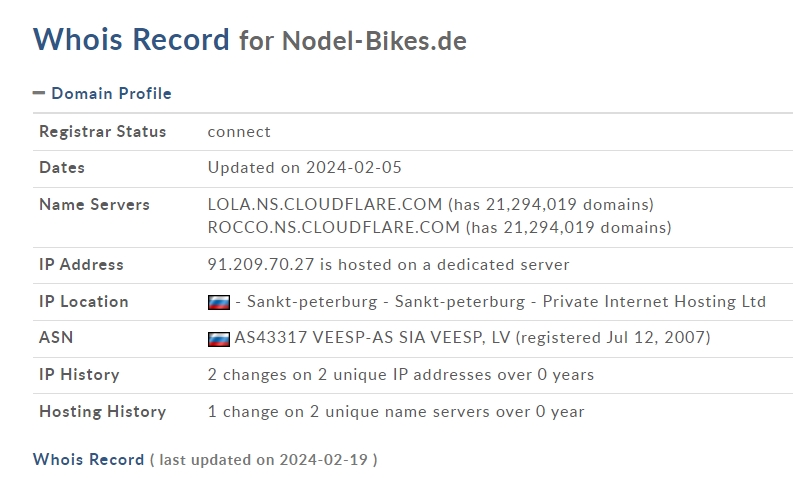This screenshot has width=793, height=478.
Task: Click the Russian flag in IP Location row
Action: click(218, 302)
